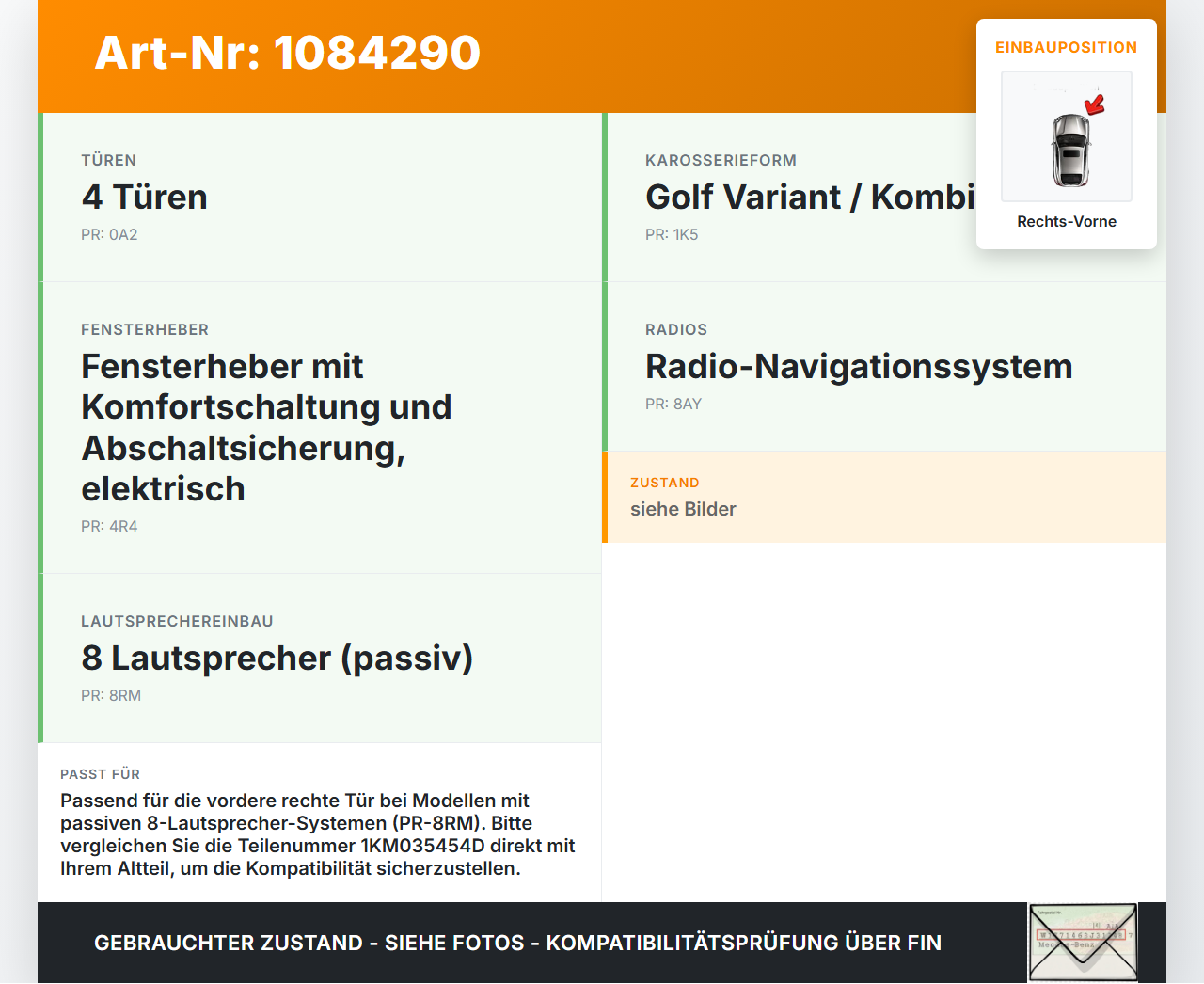Screen dimensions: 1204x984
Task: Click the "FENSTERHEBER" category label
Action: [x=145, y=329]
